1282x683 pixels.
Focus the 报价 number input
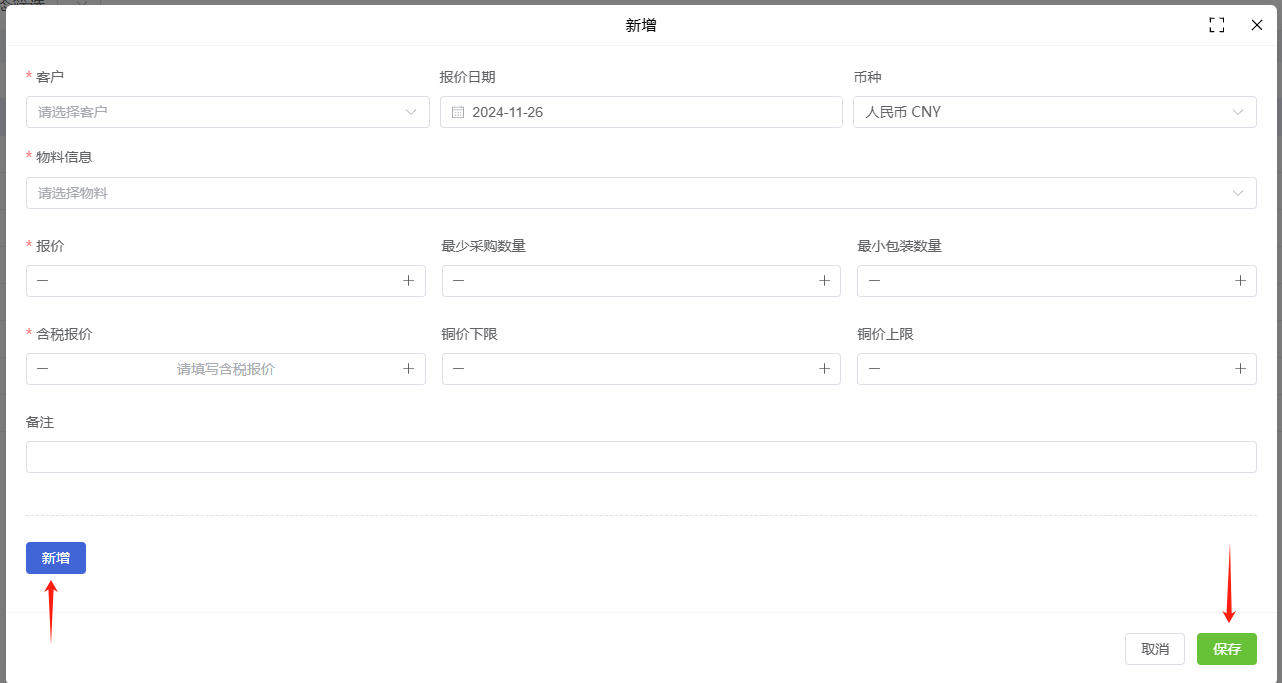pos(226,281)
